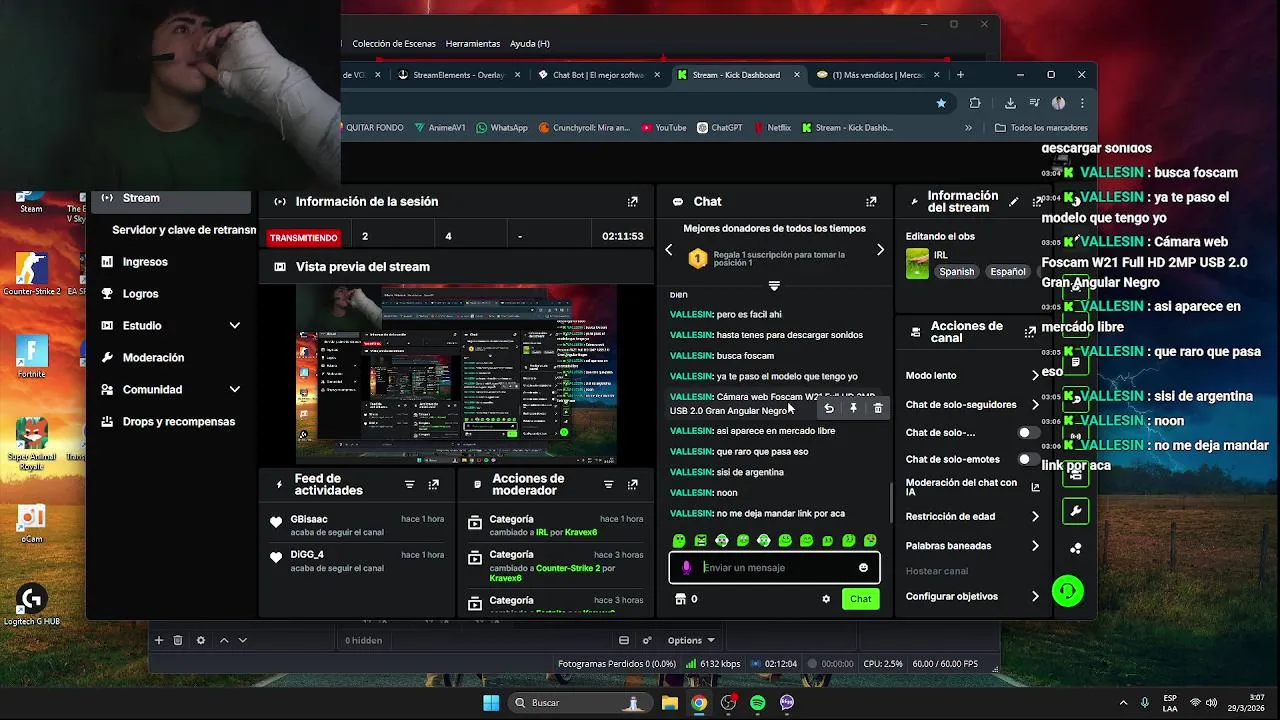Image resolution: width=1280 pixels, height=720 pixels.
Task: Open Todos los marcadores folder
Action: (x=1041, y=128)
